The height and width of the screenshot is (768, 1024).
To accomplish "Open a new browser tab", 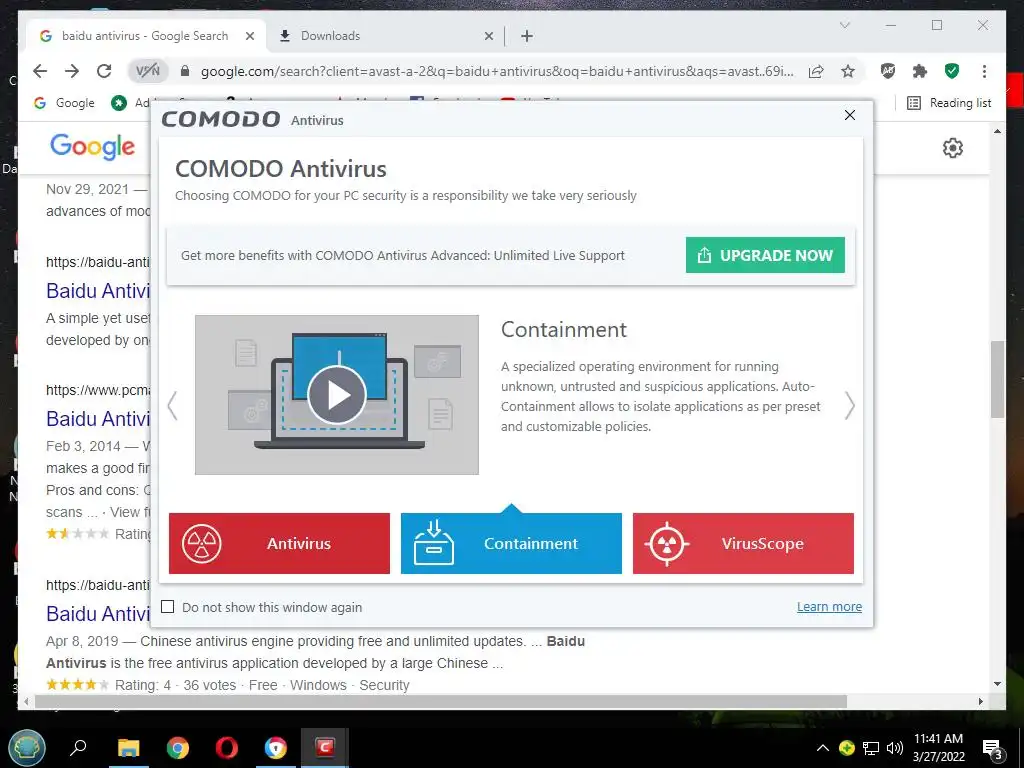I will pyautogui.click(x=527, y=37).
